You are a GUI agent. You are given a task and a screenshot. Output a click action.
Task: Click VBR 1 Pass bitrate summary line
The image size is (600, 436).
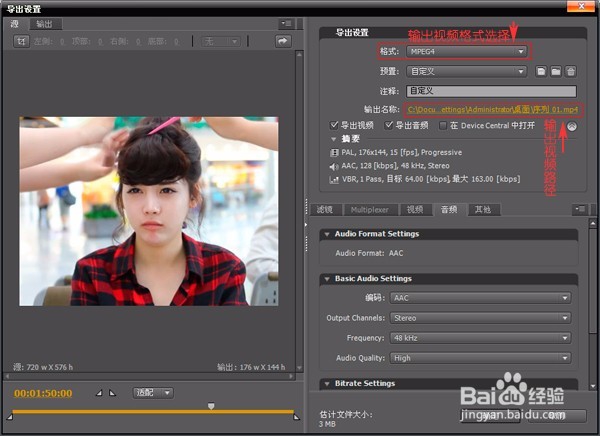pos(430,179)
